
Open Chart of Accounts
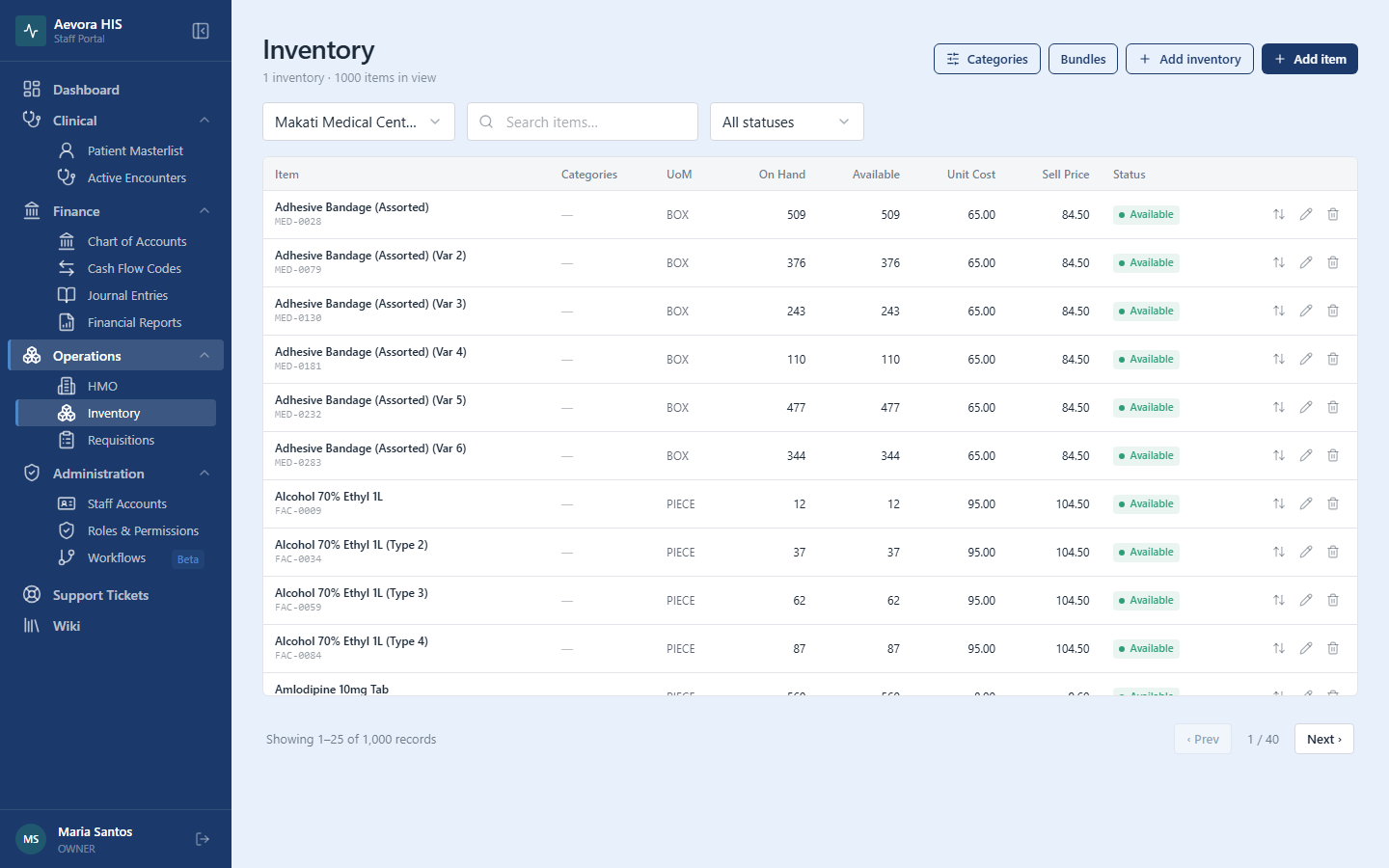tap(116, 241)
